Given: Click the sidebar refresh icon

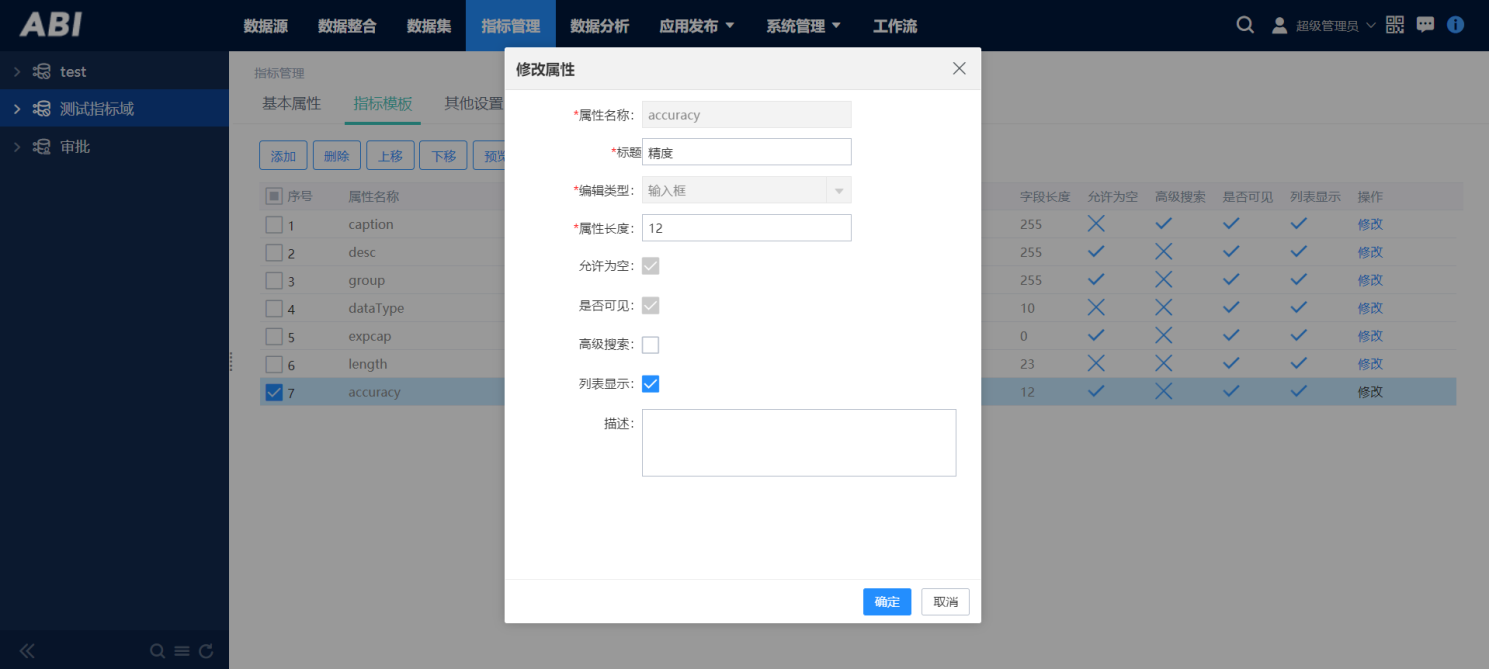Looking at the screenshot, I should click(206, 651).
